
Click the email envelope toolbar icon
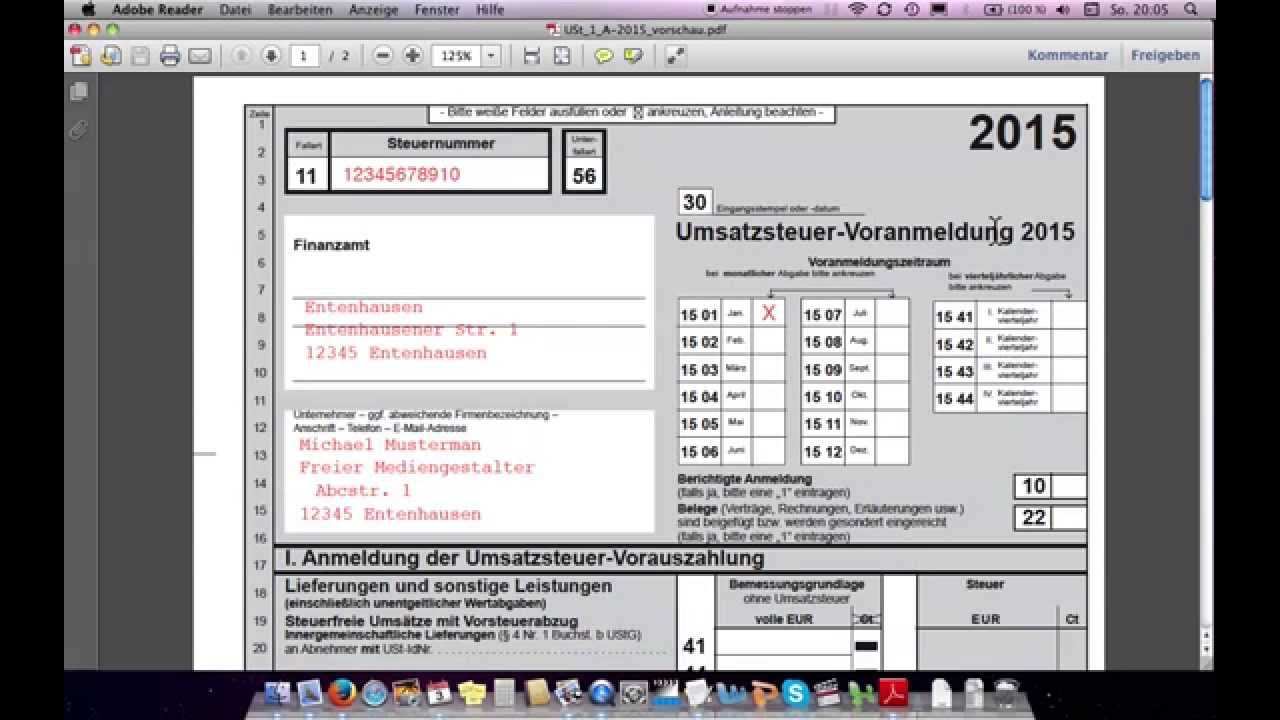point(200,56)
